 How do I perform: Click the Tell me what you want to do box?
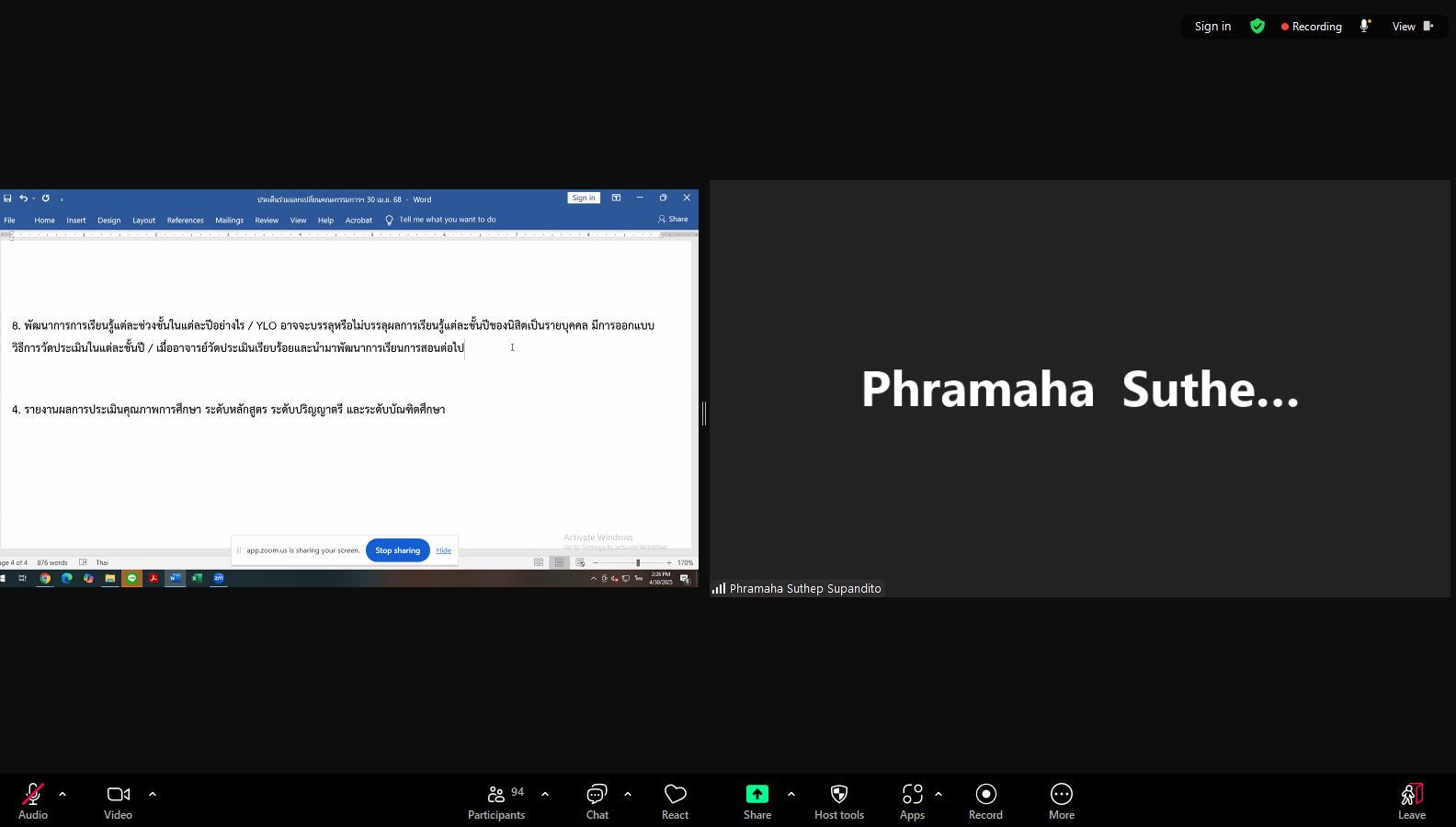point(441,220)
